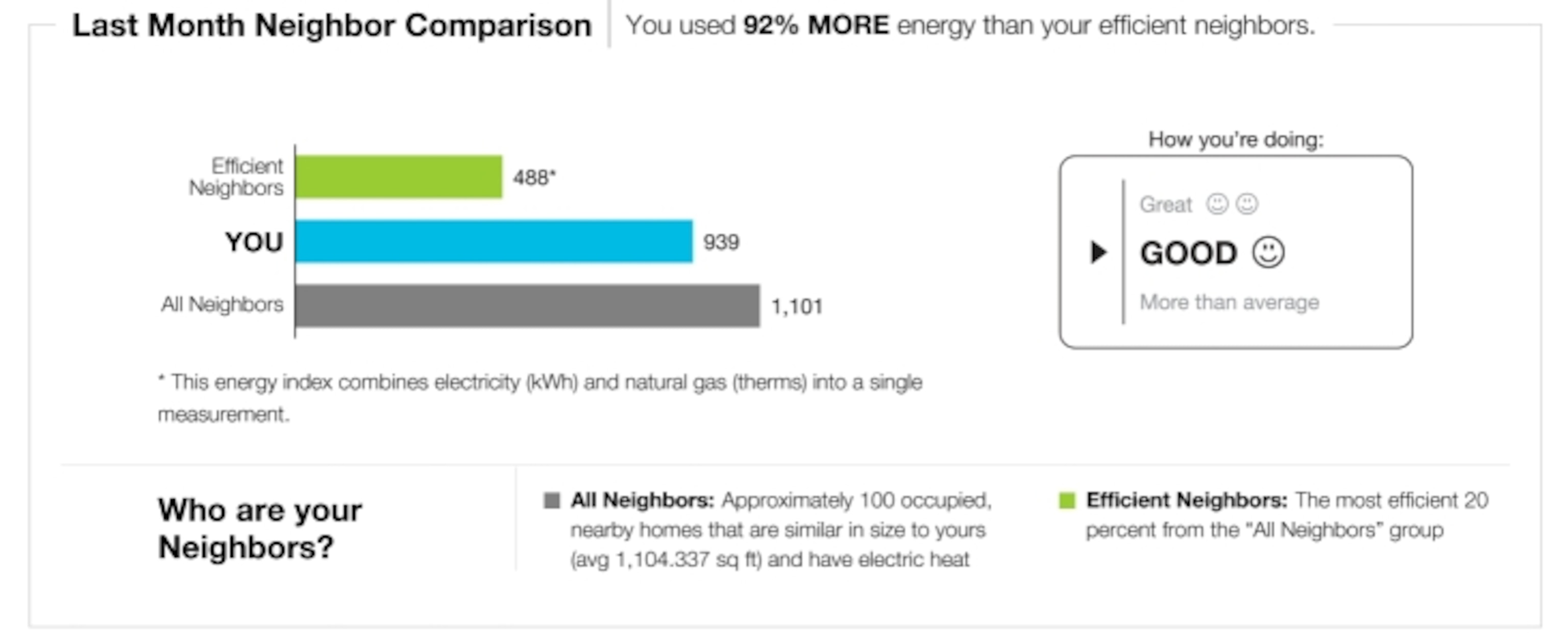
Task: Click the green Efficient Neighbors legend square
Action: (x=1067, y=501)
